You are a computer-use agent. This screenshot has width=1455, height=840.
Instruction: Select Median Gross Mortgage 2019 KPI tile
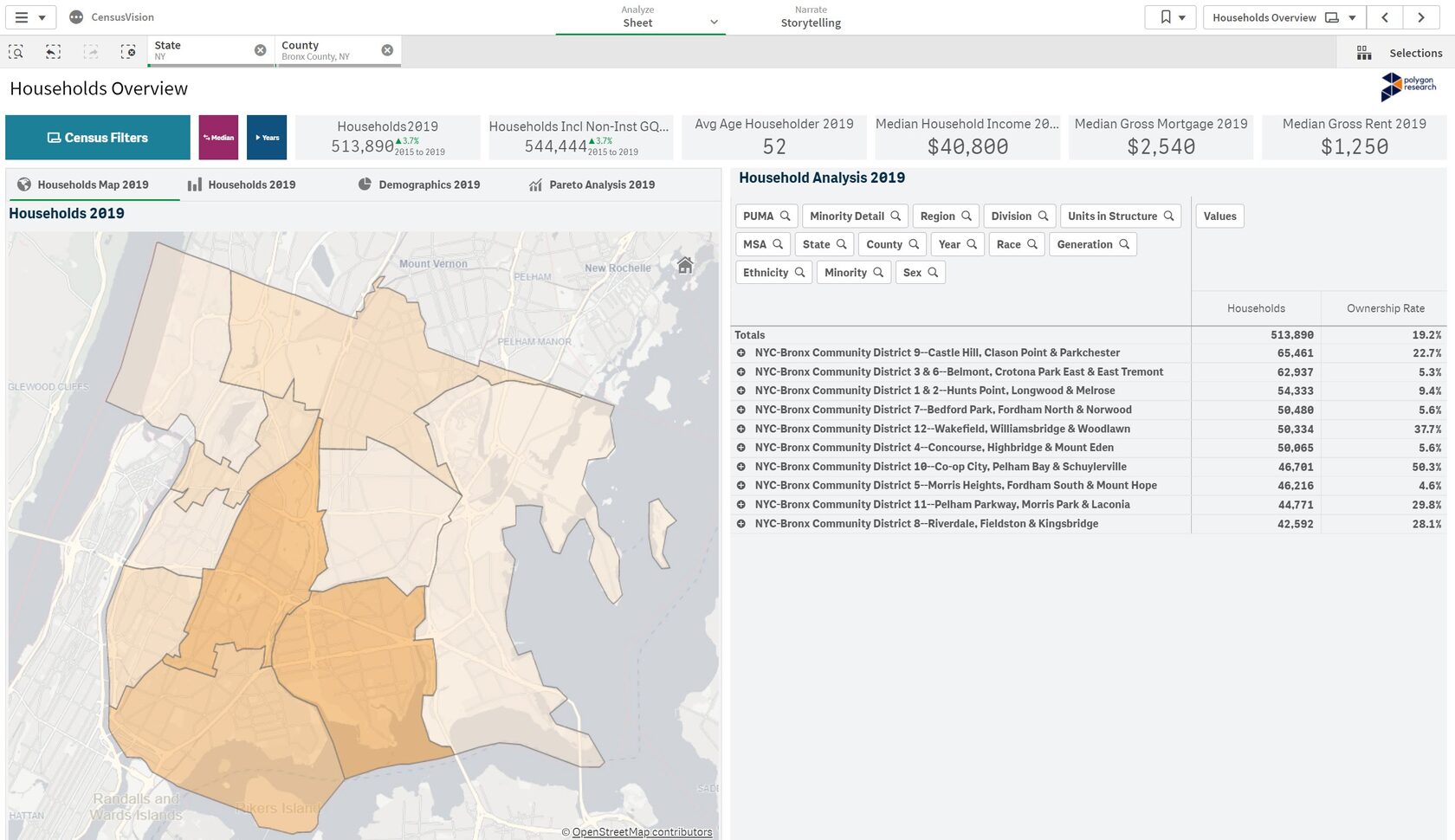click(1161, 138)
